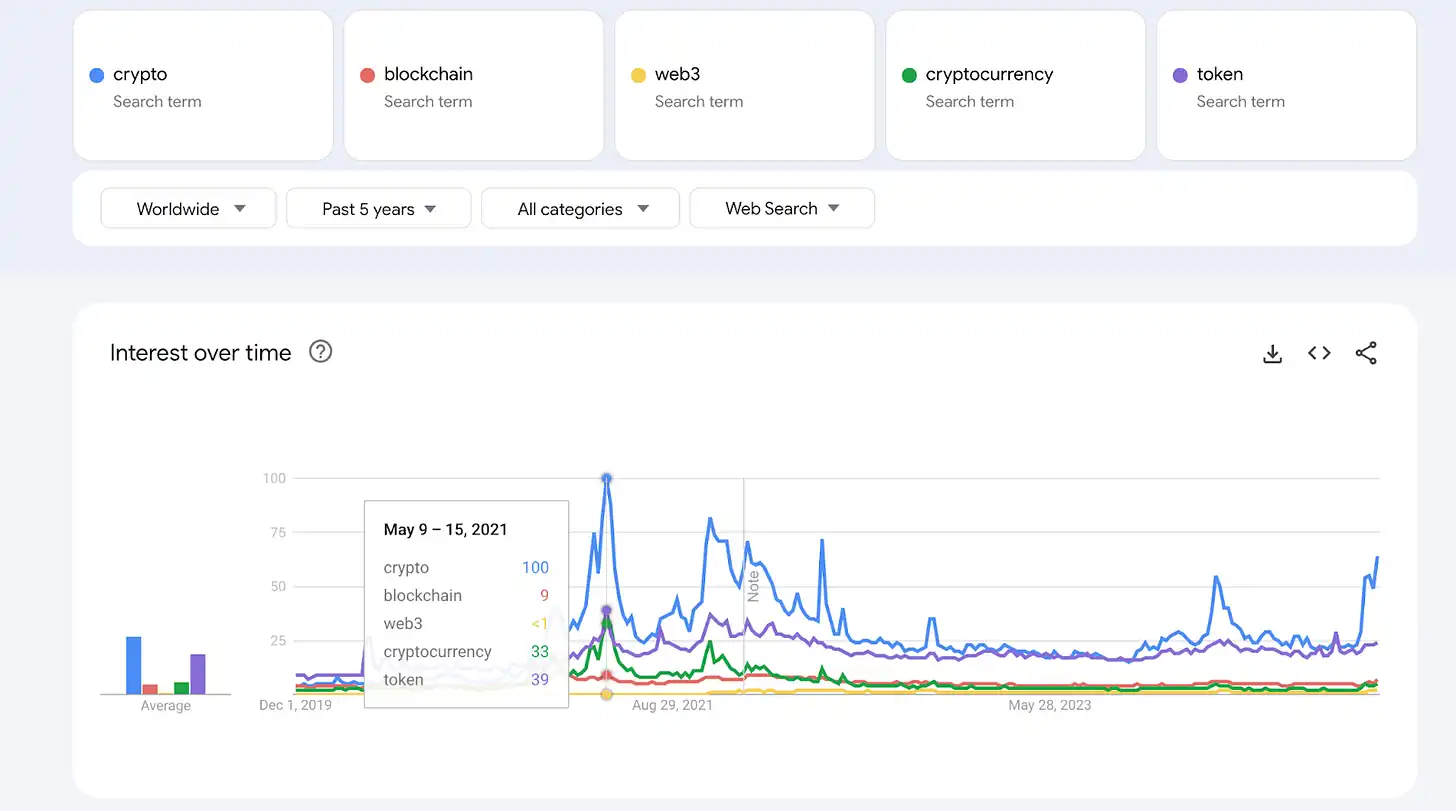Click the yellow web3 color dot
Image resolution: width=1456 pixels, height=811 pixels.
(638, 75)
